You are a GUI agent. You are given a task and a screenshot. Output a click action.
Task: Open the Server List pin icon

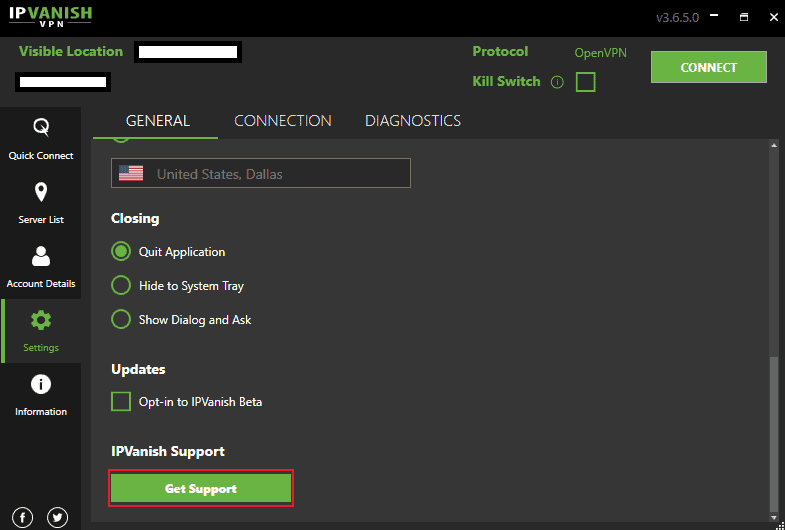(x=41, y=192)
